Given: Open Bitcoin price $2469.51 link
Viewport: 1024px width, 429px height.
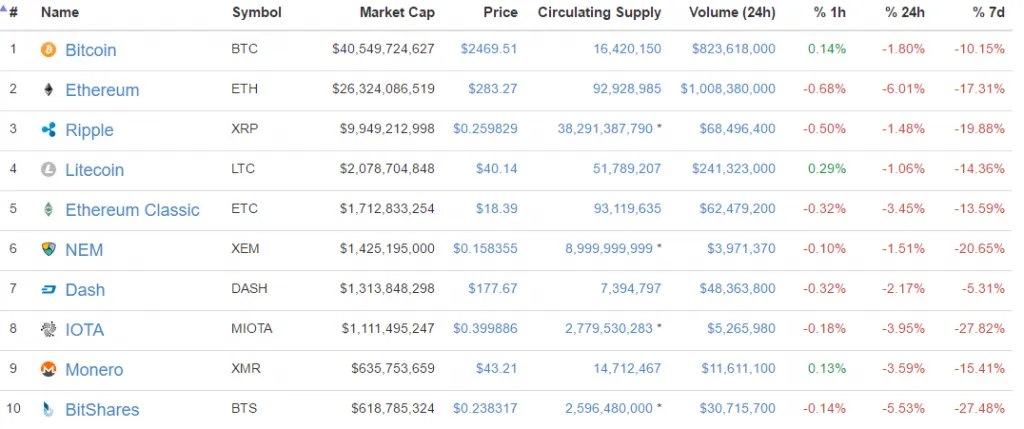Looking at the screenshot, I should [x=488, y=49].
